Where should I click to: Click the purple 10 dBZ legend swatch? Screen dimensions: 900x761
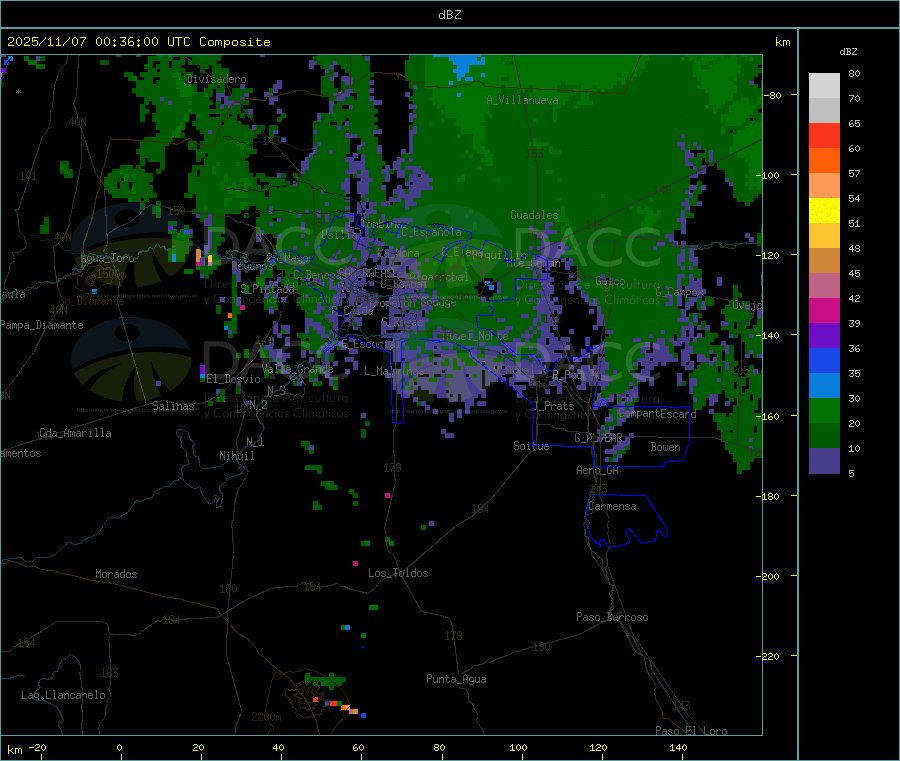[824, 460]
